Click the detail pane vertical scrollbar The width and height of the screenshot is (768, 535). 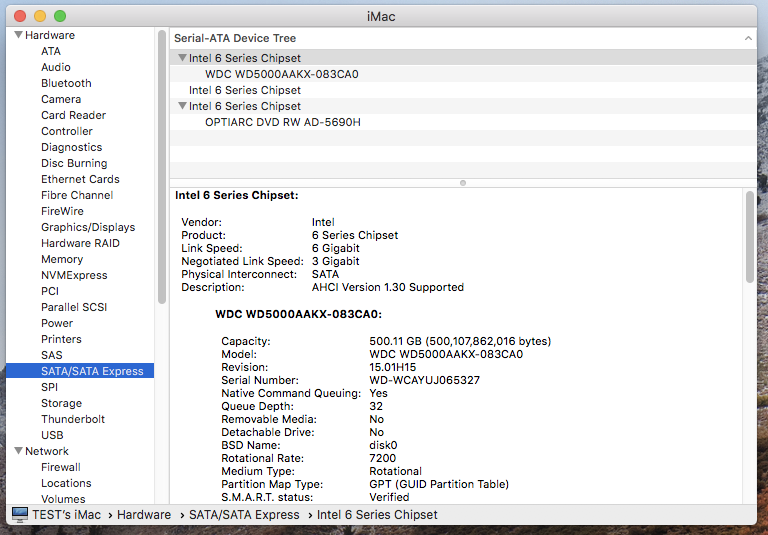(749, 237)
